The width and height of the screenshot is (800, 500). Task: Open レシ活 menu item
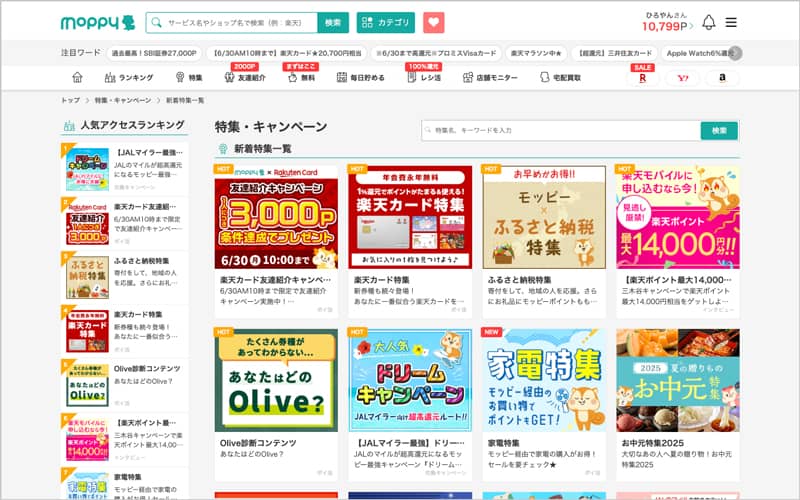424,78
